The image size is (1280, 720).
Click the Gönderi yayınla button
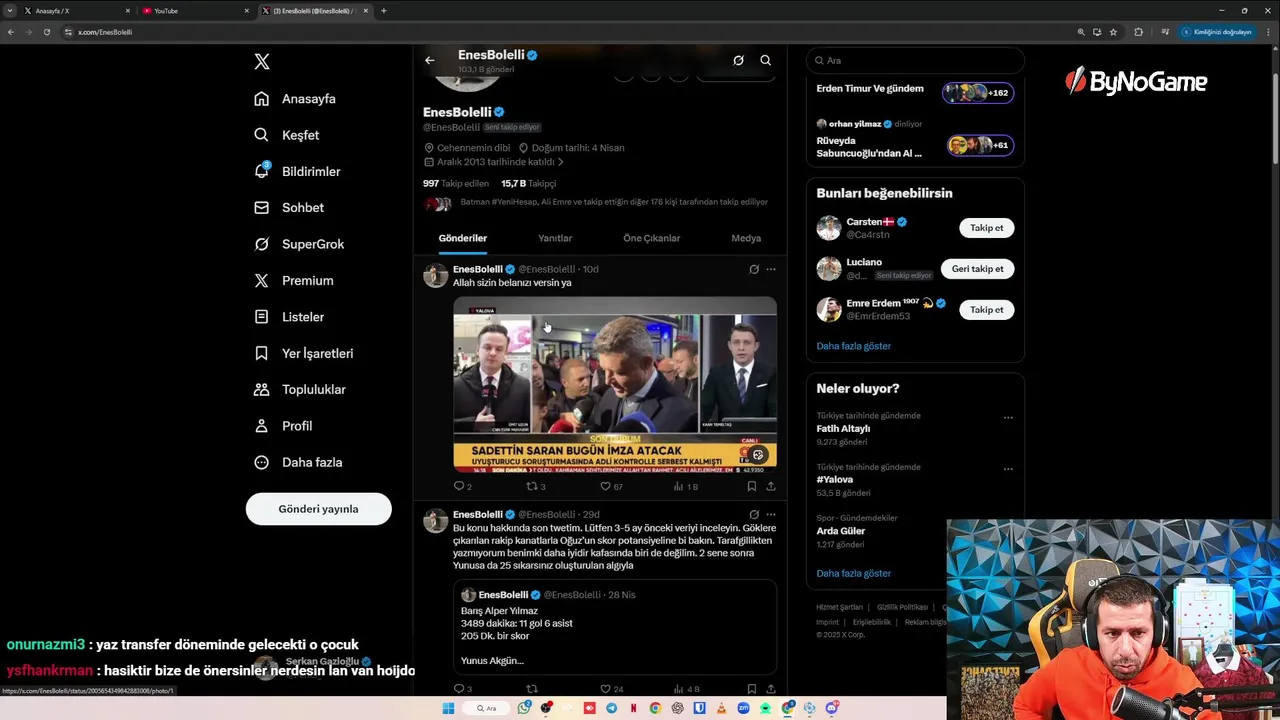pos(318,509)
